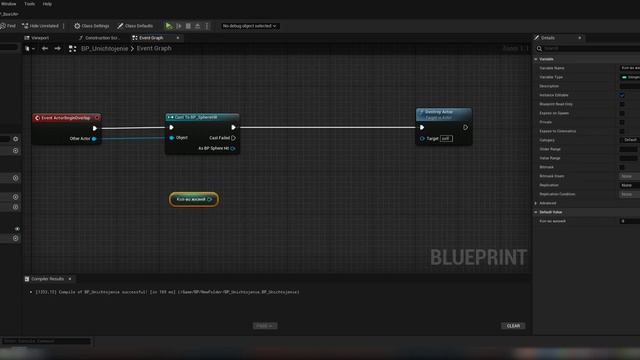Click the As BP Sphere Hit pin
The width and height of the screenshot is (640, 360).
(x=233, y=149)
